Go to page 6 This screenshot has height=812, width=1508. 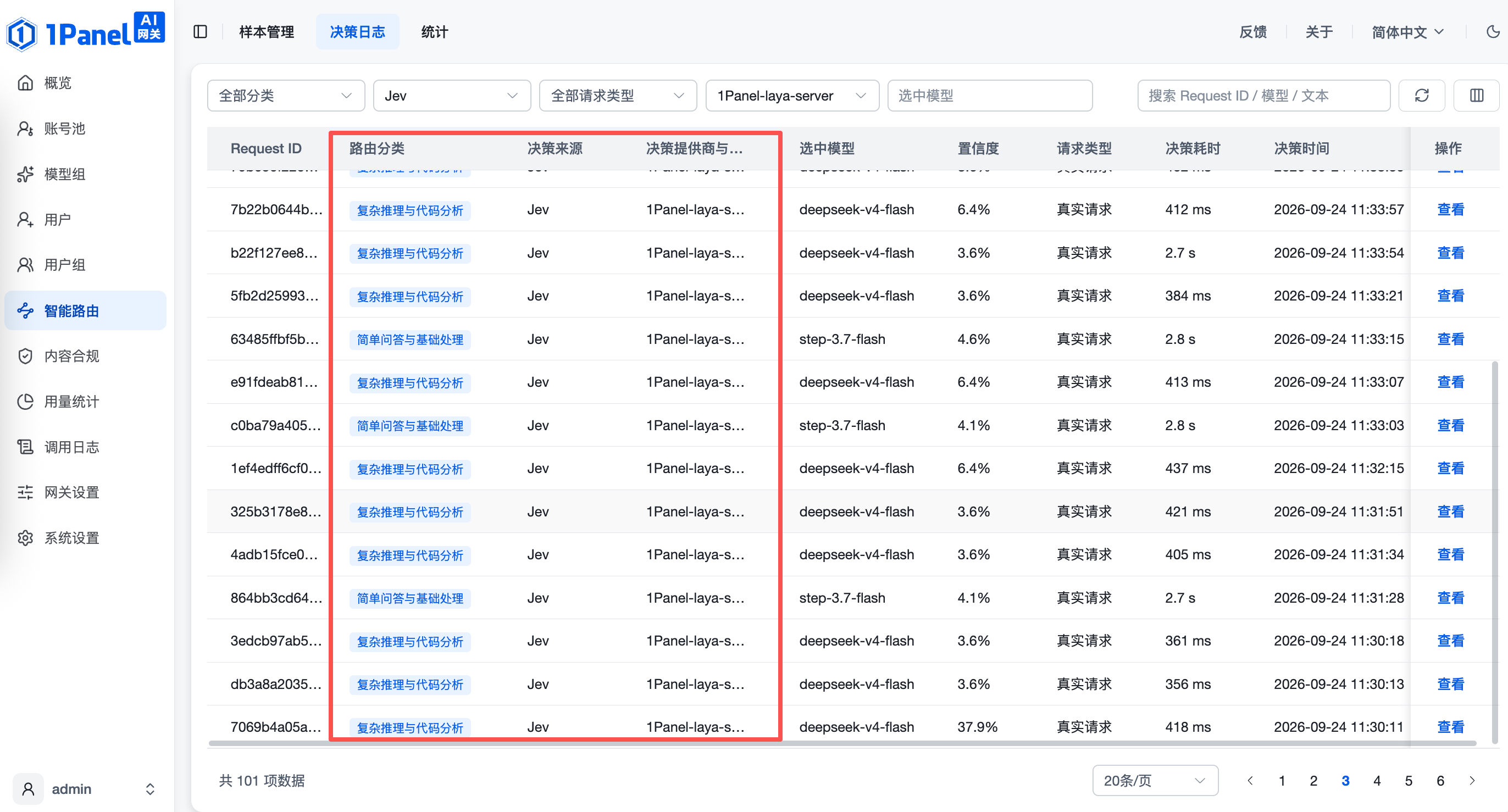[x=1440, y=780]
